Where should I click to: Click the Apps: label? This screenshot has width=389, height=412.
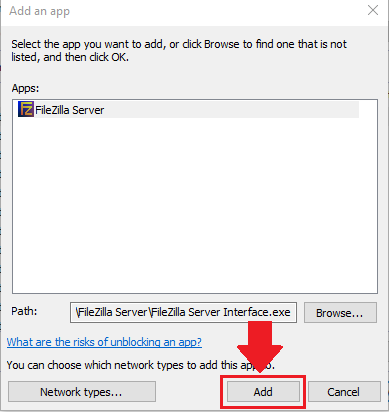point(25,88)
